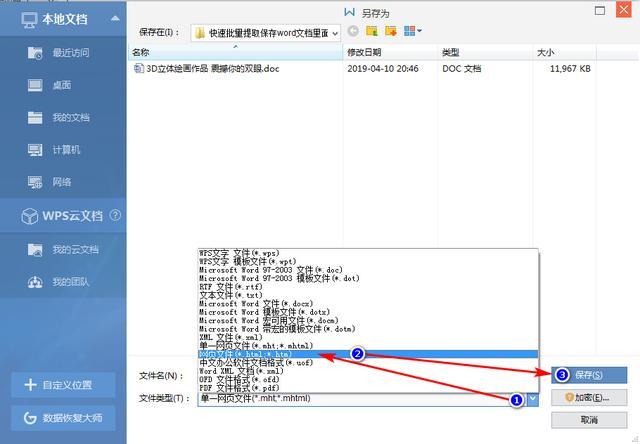The image size is (640, 444).
Task: Choose Word 带宏的模板文件(*.dotm)
Action: pos(368,329)
